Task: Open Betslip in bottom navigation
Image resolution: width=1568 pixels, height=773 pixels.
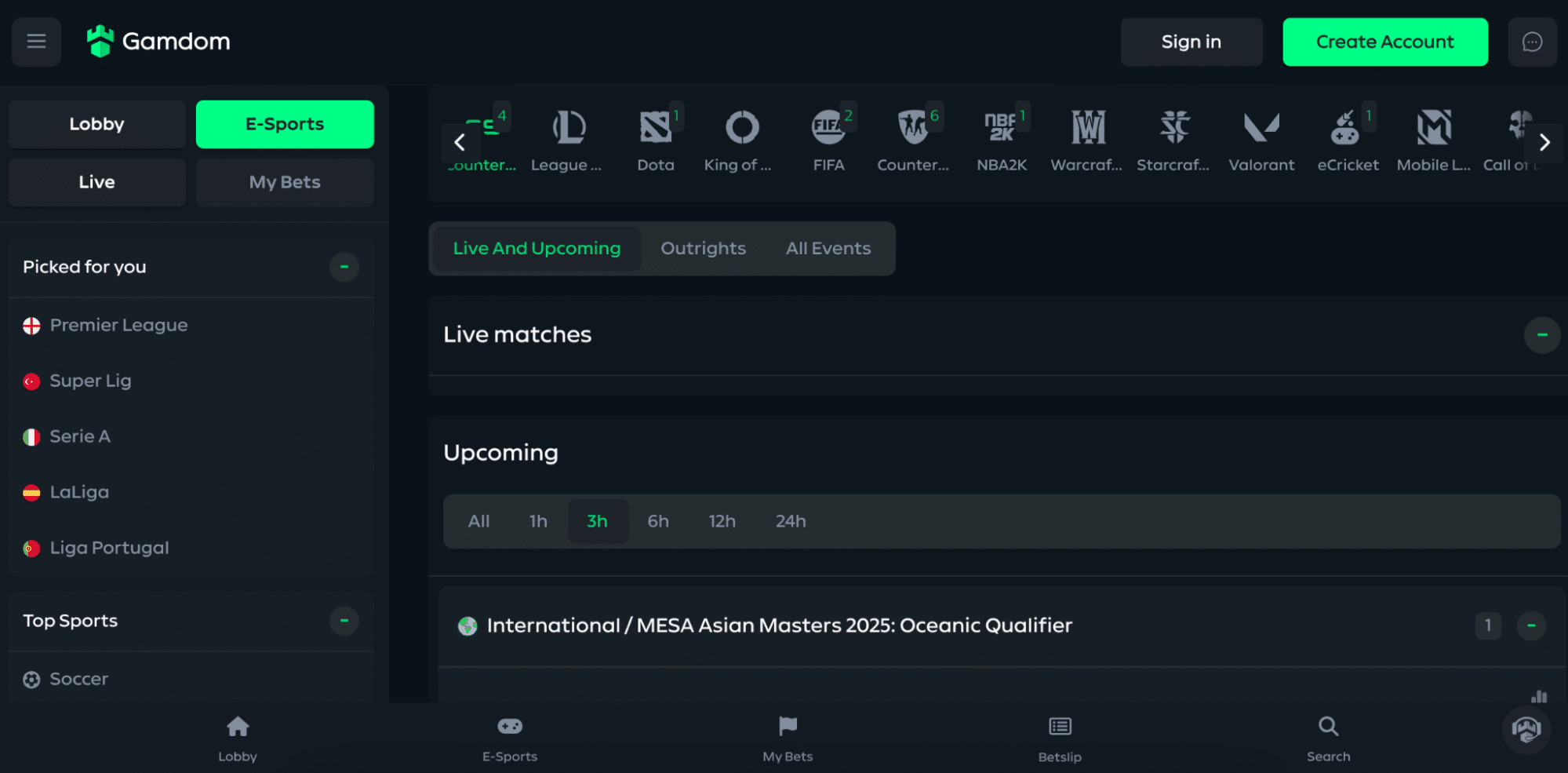Action: point(1060,738)
